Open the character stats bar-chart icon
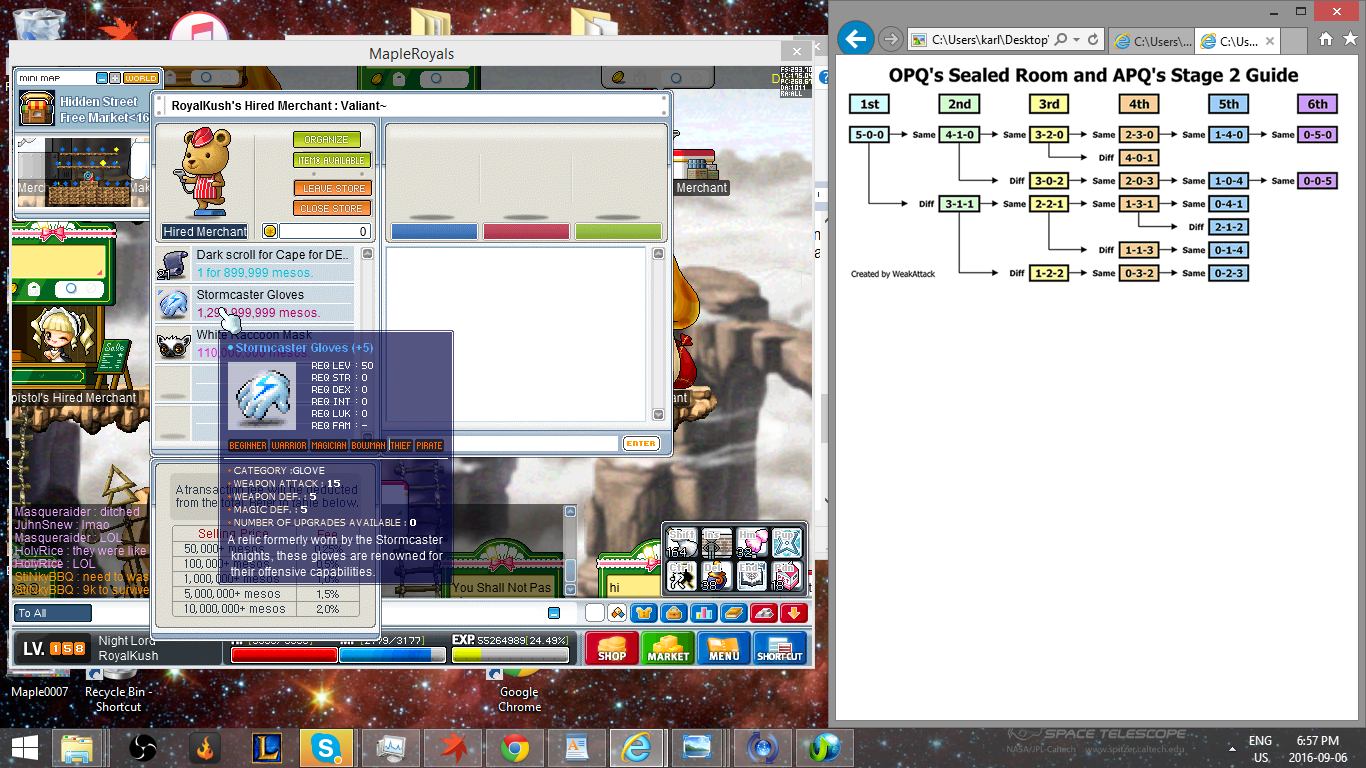The height and width of the screenshot is (768, 1366). coord(704,613)
